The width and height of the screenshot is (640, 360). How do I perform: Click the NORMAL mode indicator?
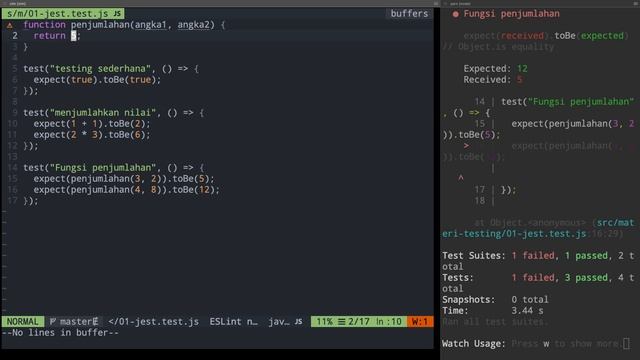(22, 322)
